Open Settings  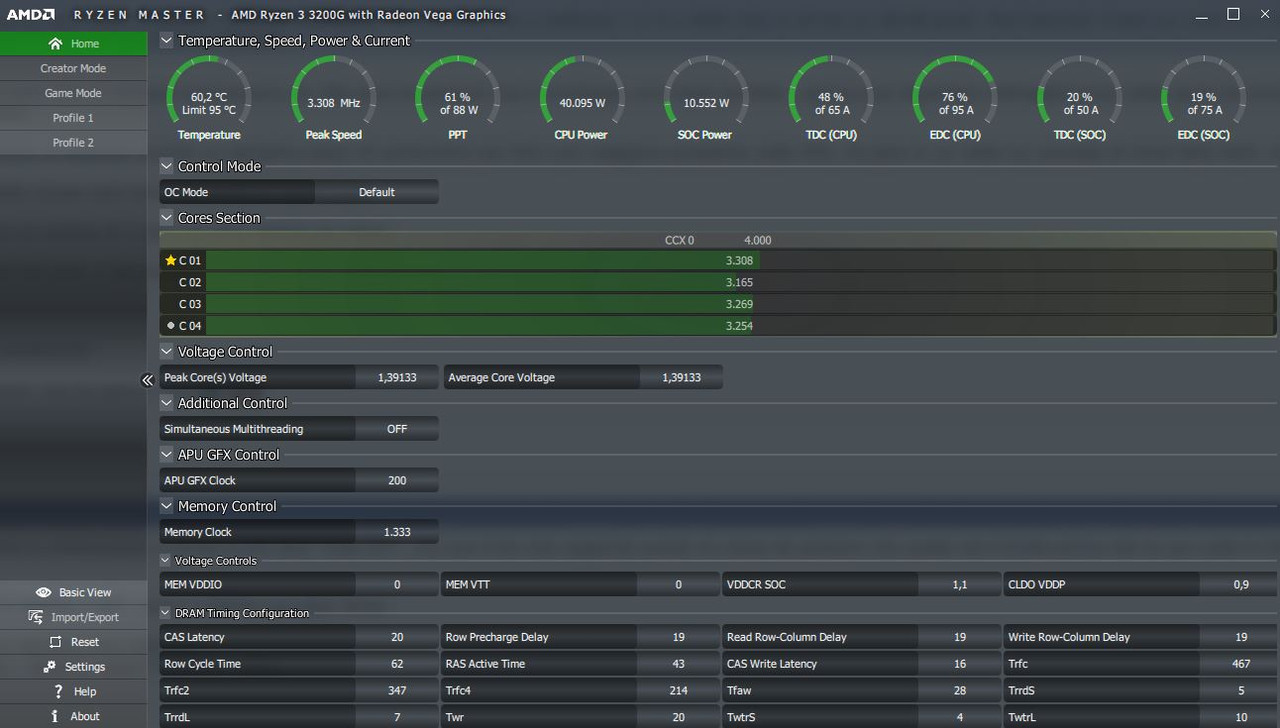74,667
